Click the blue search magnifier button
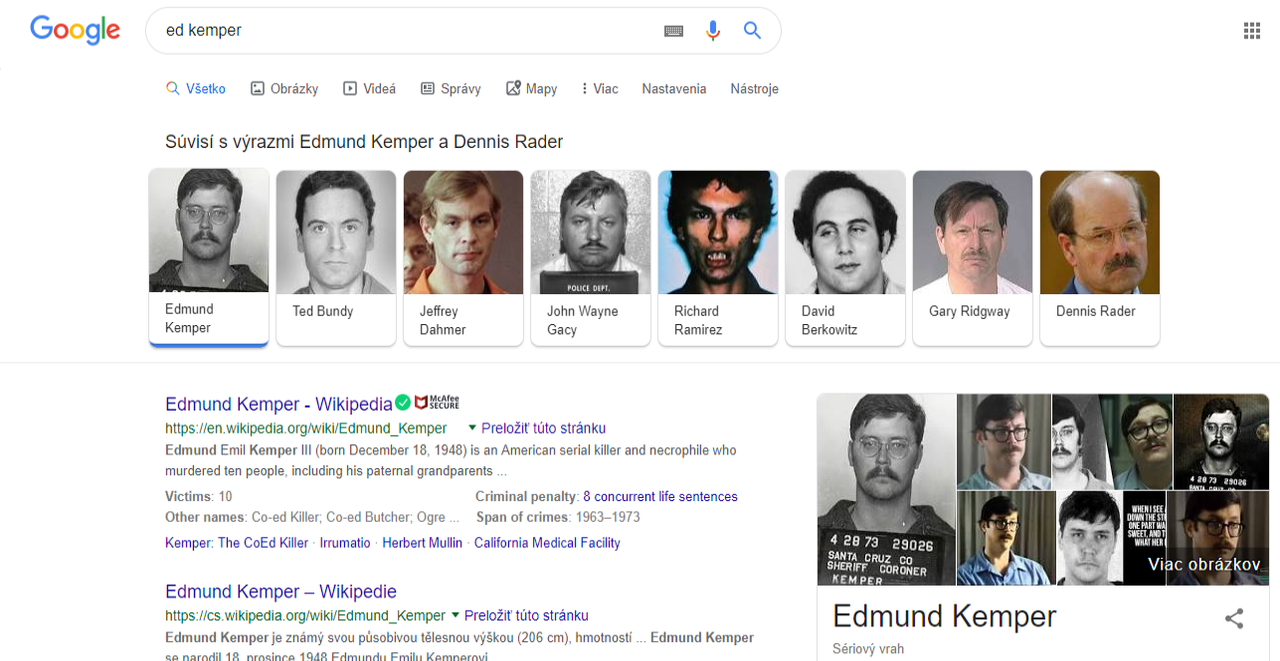Image resolution: width=1280 pixels, height=661 pixels. [753, 30]
